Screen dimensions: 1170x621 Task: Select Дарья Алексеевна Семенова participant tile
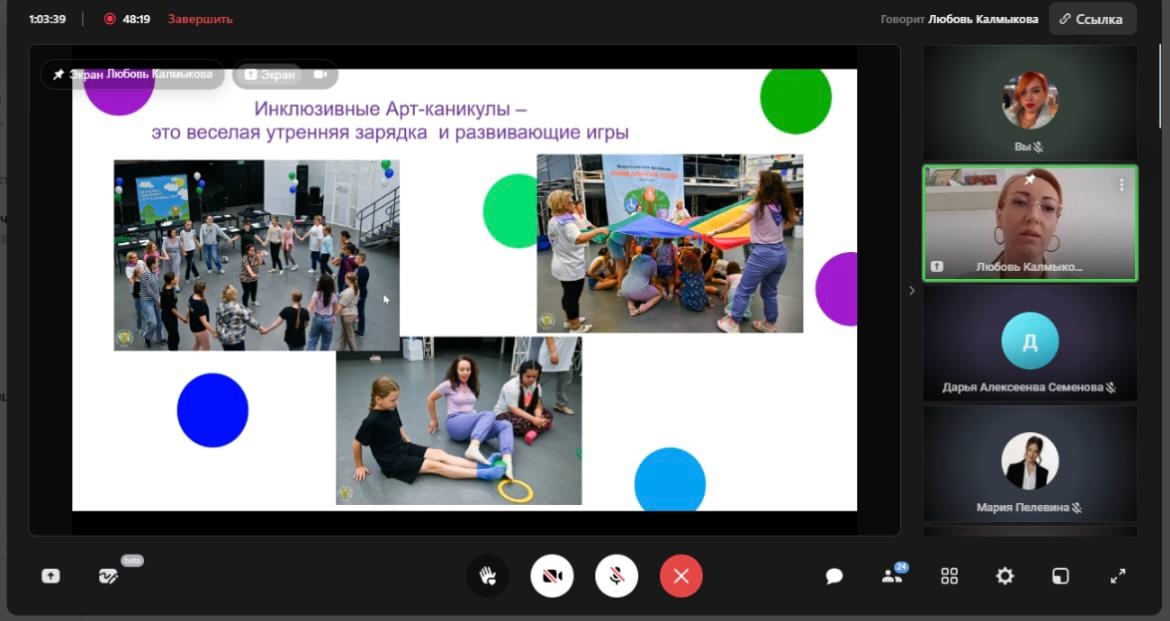coord(1029,344)
